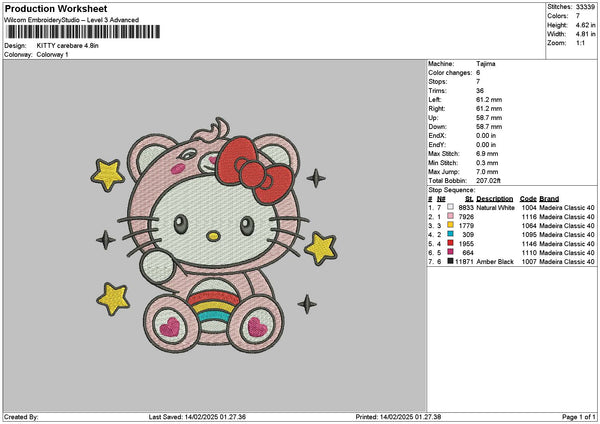Image resolution: width=600 pixels, height=424 pixels.
Task: Click the Stop Sequence heading
Action: 452,190
